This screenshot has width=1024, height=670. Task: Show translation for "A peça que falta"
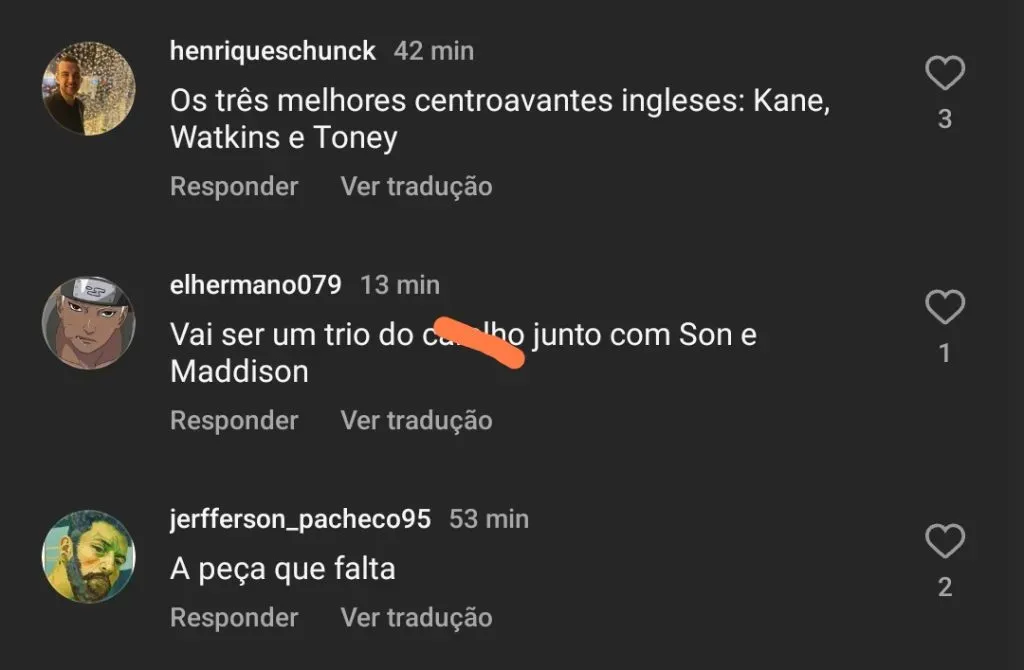click(416, 619)
